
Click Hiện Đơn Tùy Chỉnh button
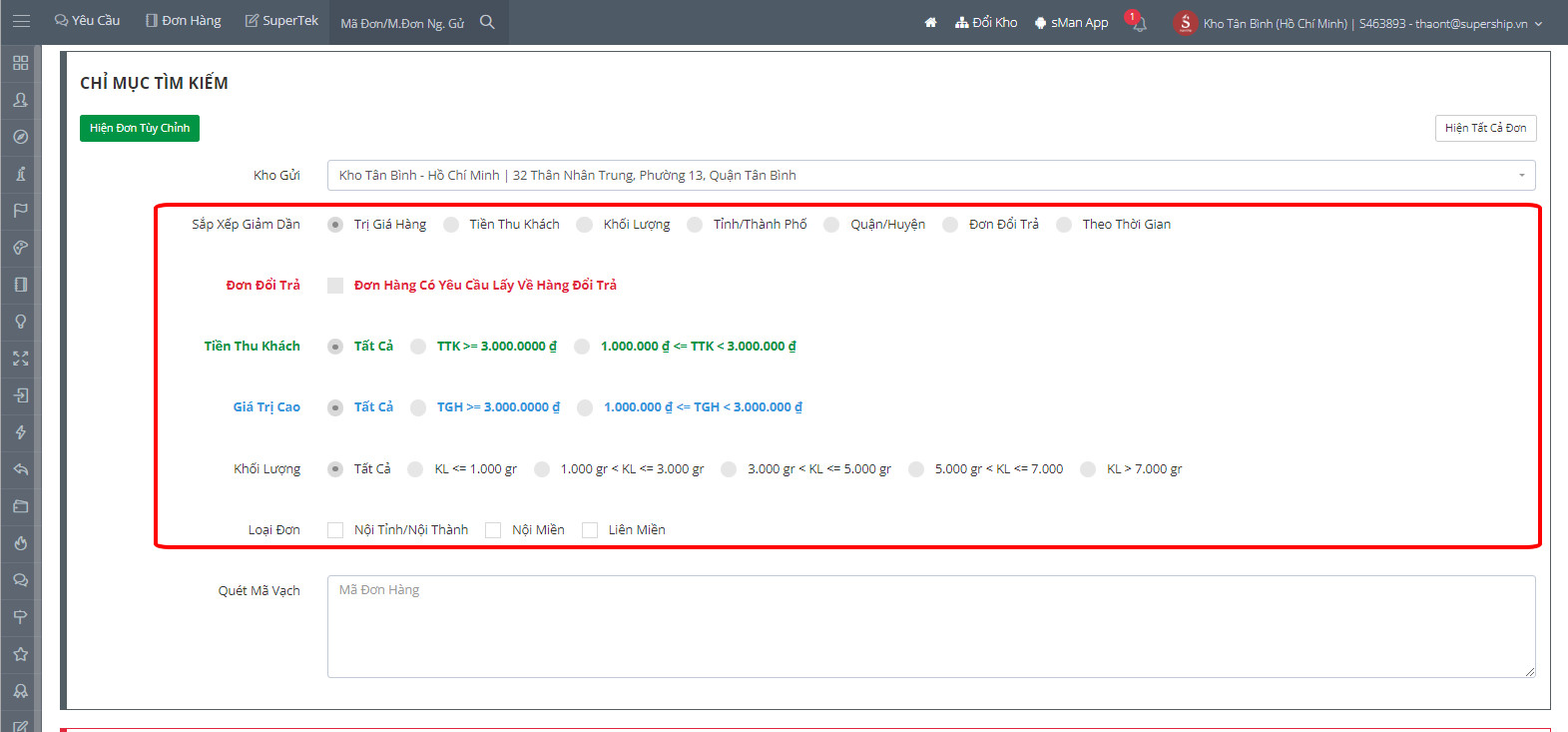(140, 128)
